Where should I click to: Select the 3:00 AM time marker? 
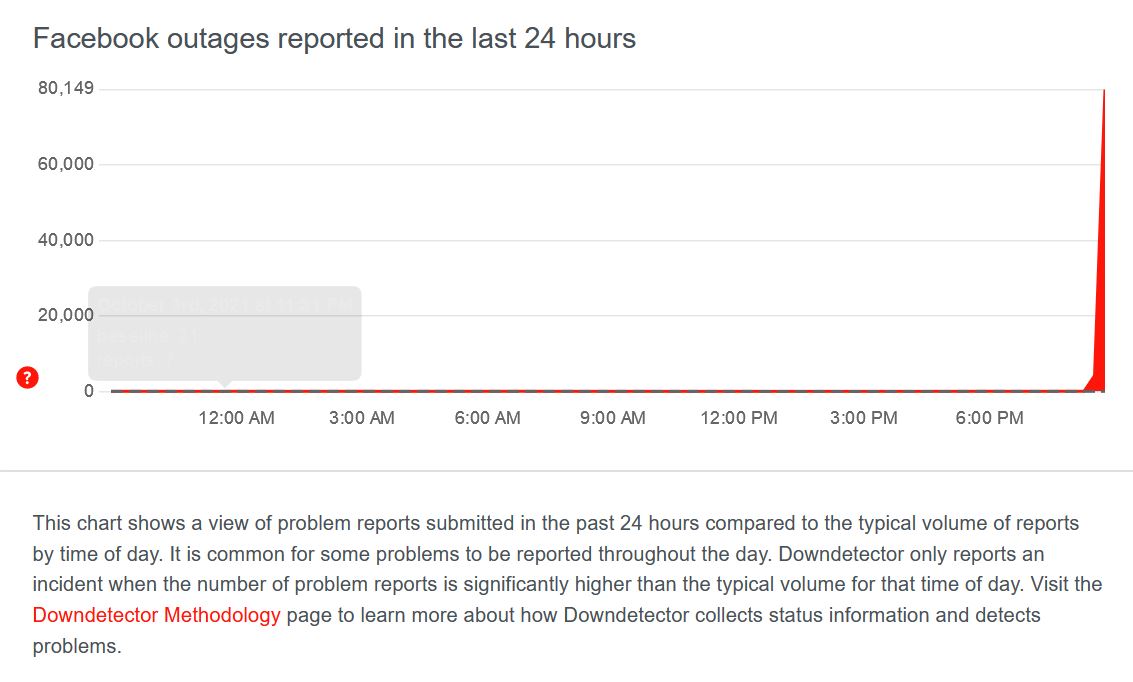click(361, 418)
